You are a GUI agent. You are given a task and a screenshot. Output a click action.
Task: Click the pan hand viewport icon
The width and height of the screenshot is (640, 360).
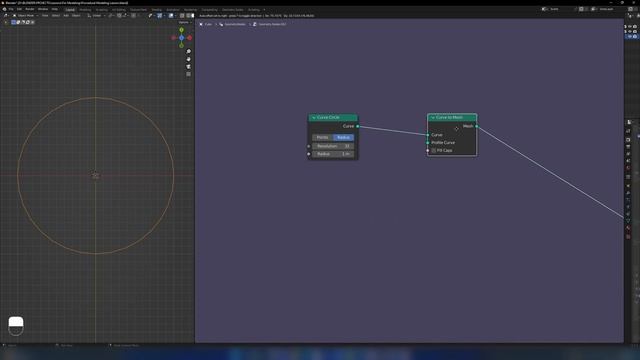click(x=188, y=59)
